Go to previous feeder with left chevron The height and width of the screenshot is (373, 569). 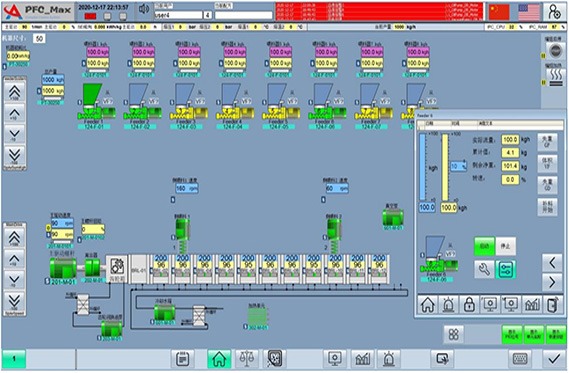click(552, 262)
